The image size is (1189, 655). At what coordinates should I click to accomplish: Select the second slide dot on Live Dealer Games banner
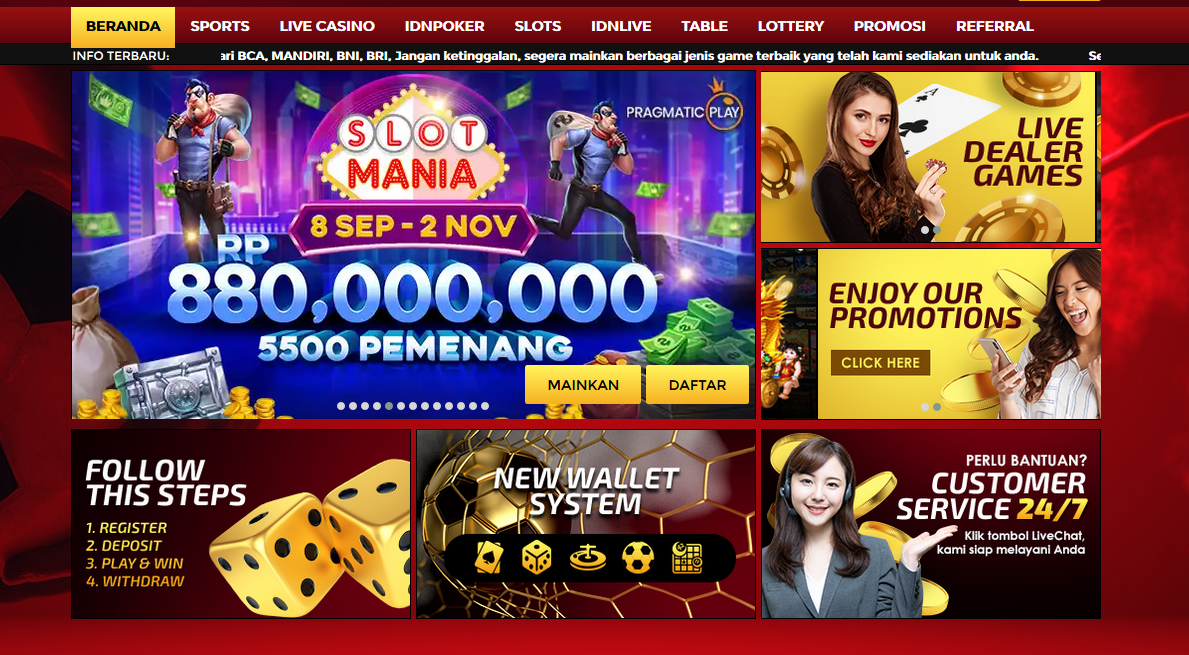point(937,230)
